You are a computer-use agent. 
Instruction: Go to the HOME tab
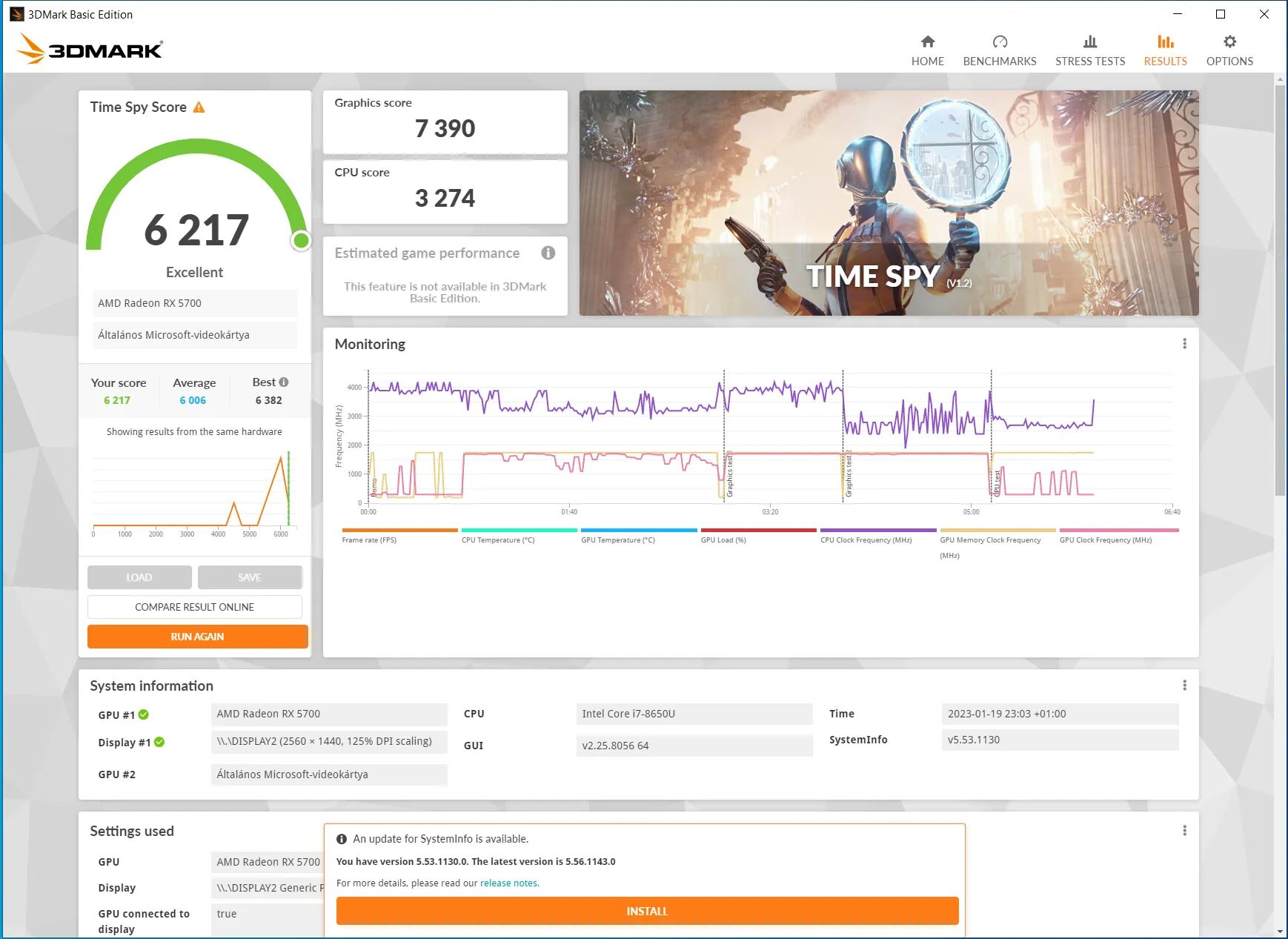tap(927, 50)
